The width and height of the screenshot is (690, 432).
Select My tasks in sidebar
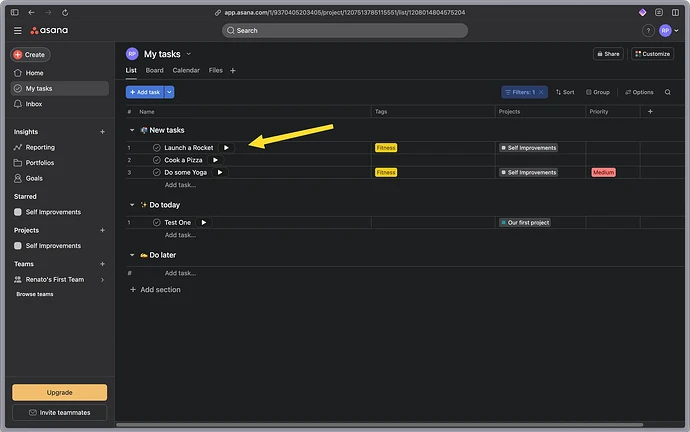[x=60, y=88]
